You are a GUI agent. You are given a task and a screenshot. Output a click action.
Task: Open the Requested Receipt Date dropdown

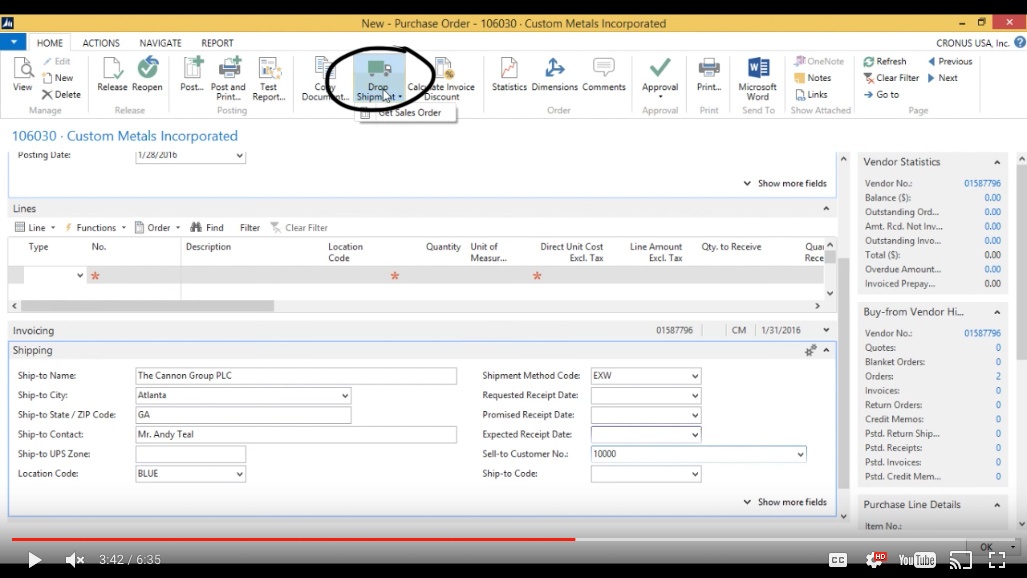tap(694, 395)
